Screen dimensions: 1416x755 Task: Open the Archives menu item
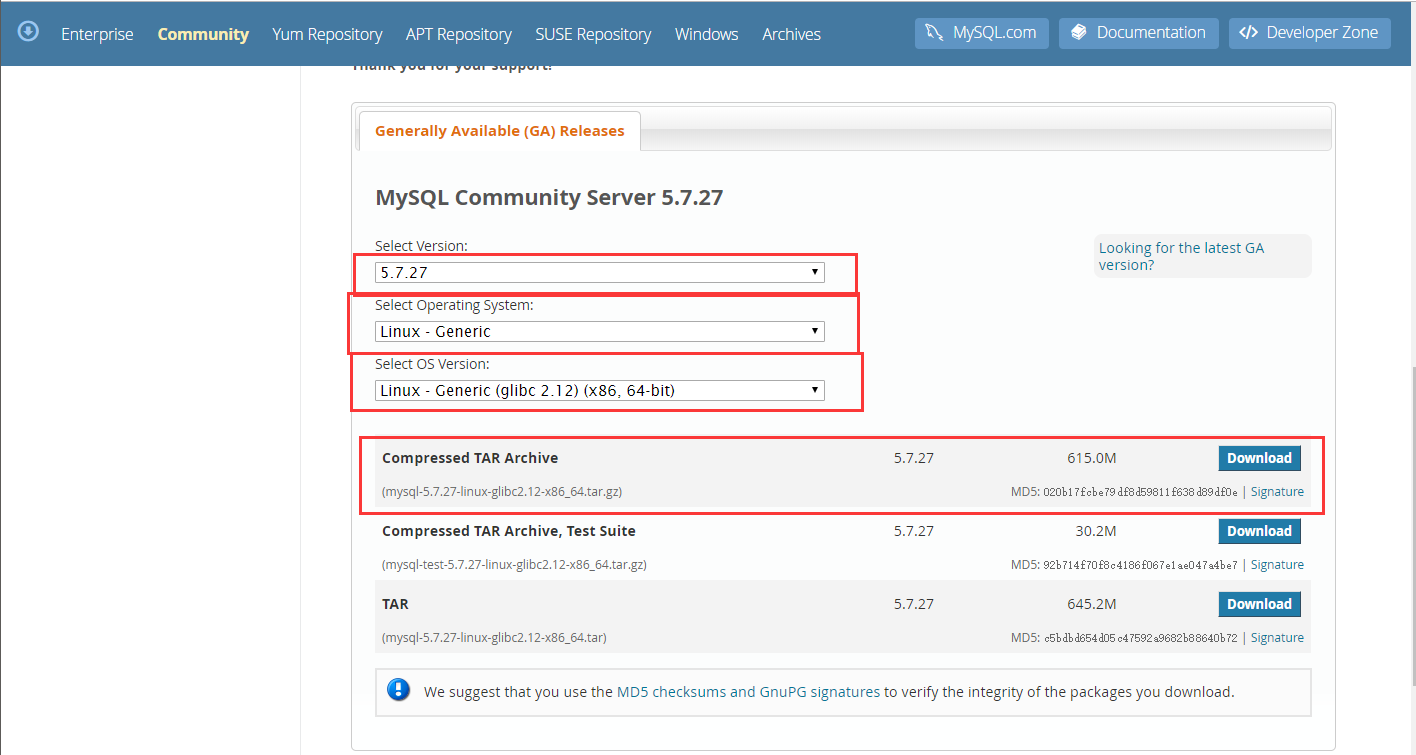[x=791, y=34]
